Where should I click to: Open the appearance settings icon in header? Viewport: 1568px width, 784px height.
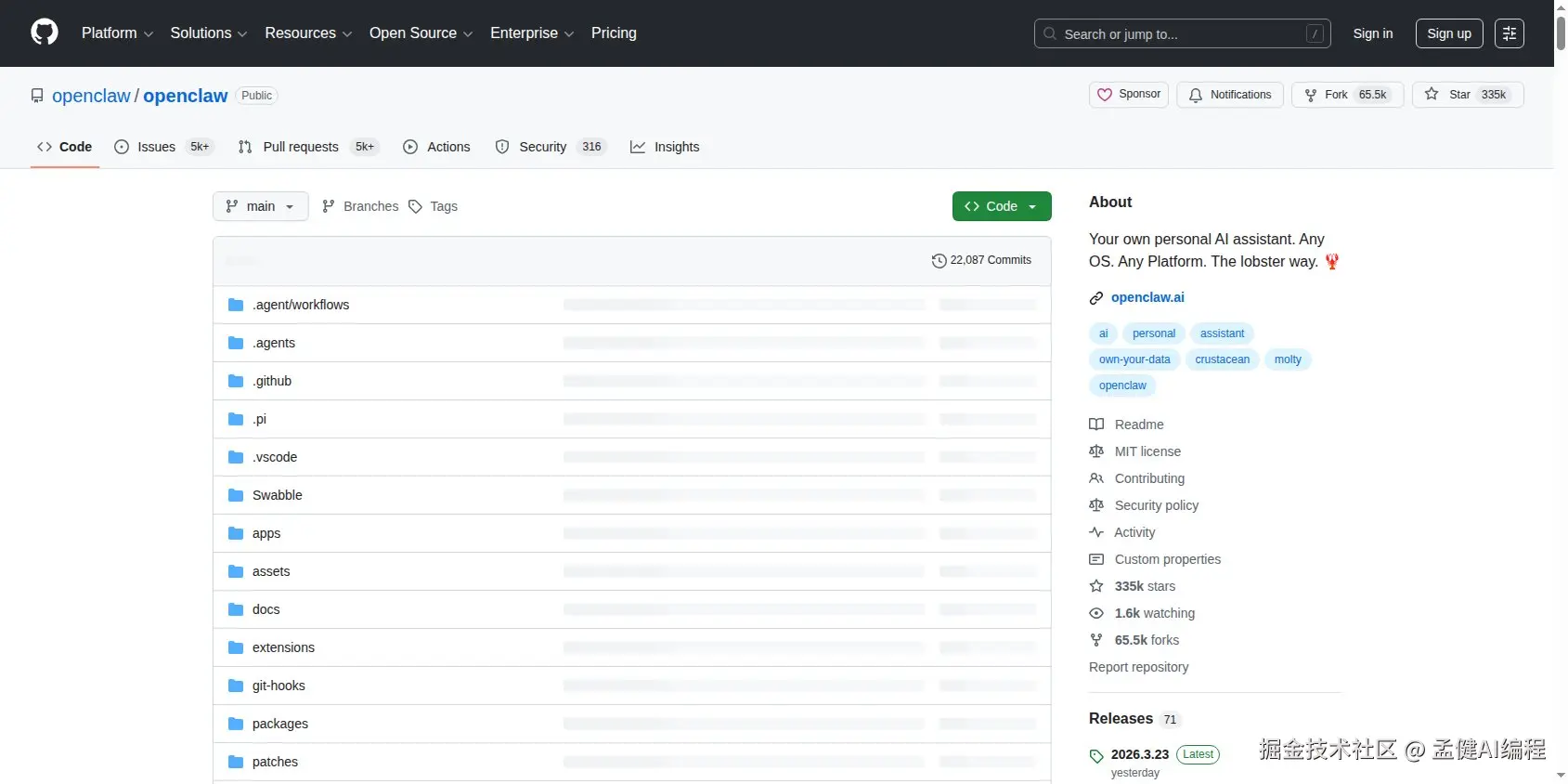pos(1509,33)
